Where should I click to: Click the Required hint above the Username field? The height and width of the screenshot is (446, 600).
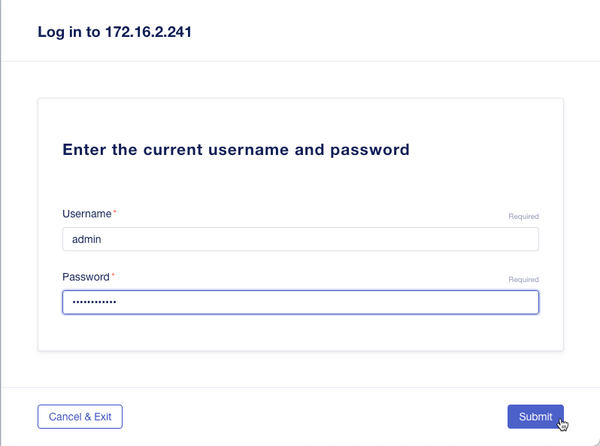(x=523, y=216)
